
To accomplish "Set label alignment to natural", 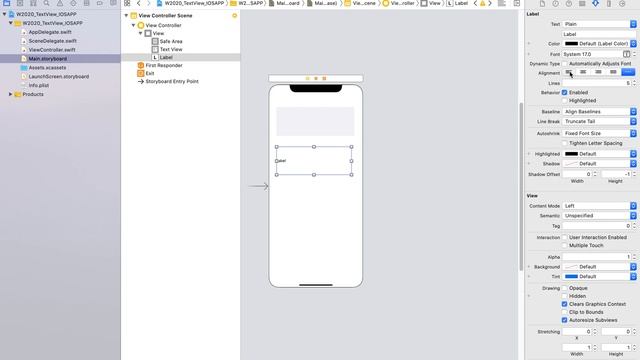I will point(628,72).
